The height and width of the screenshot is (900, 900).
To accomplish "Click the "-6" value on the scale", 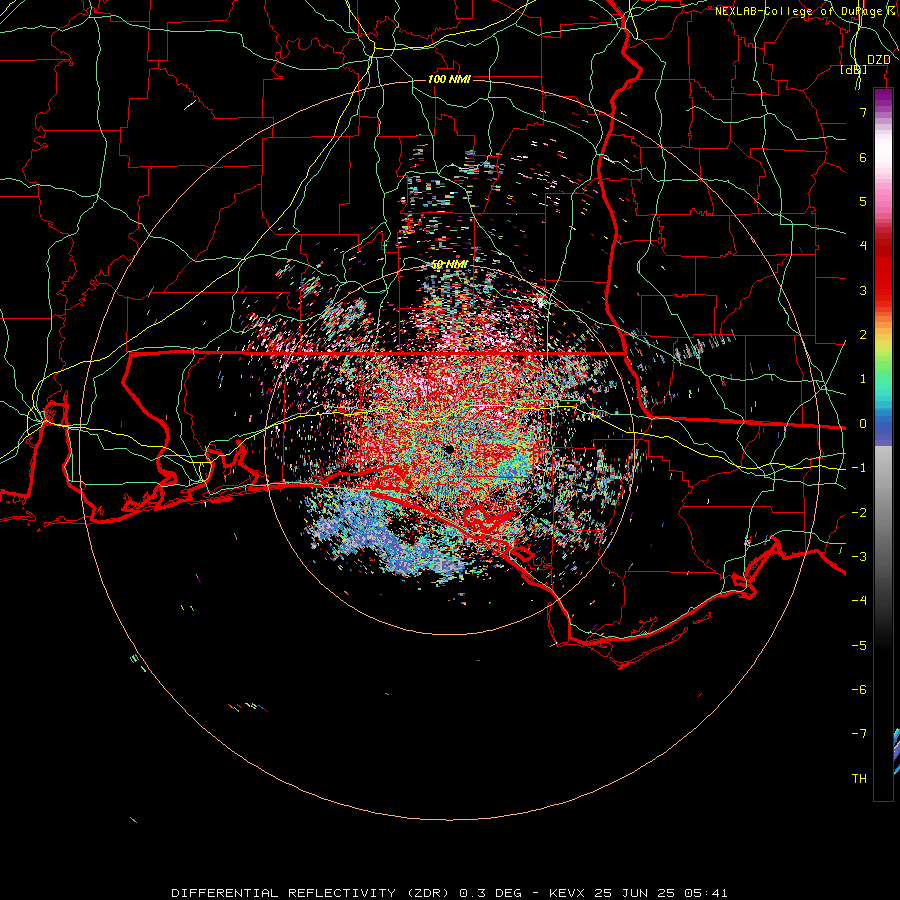I will (859, 690).
